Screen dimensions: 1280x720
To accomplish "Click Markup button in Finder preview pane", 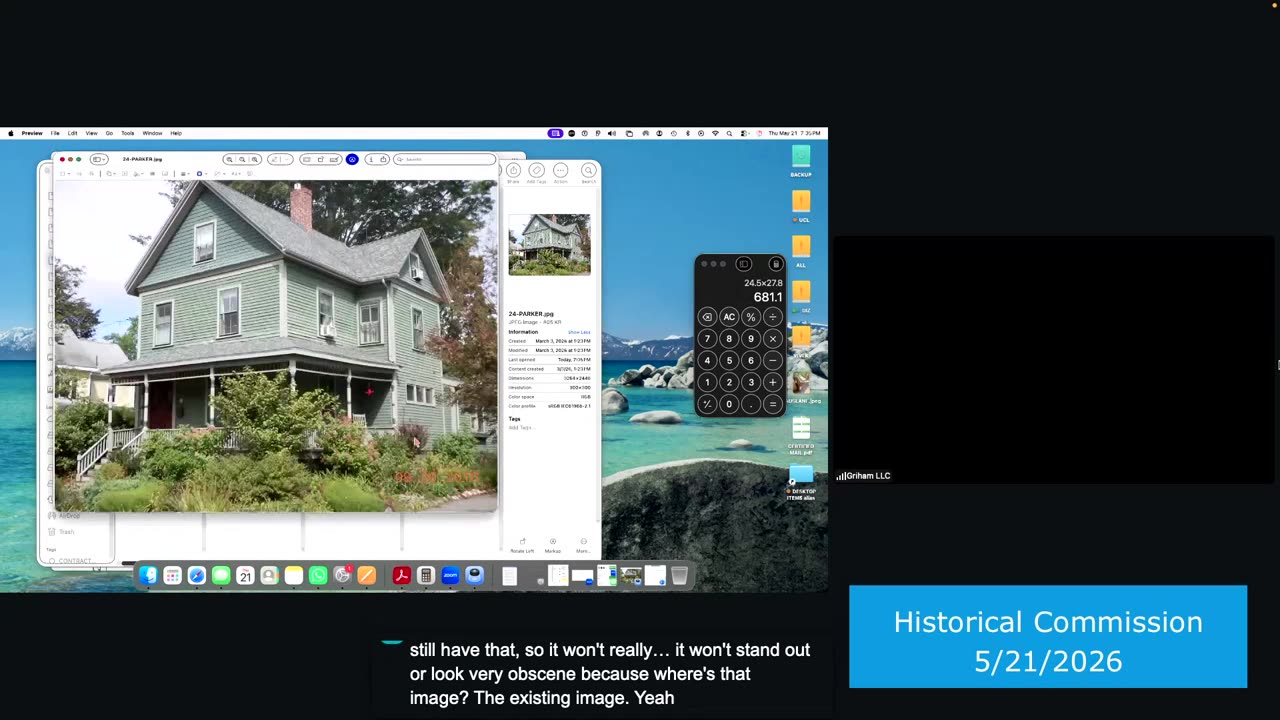I will (x=552, y=545).
